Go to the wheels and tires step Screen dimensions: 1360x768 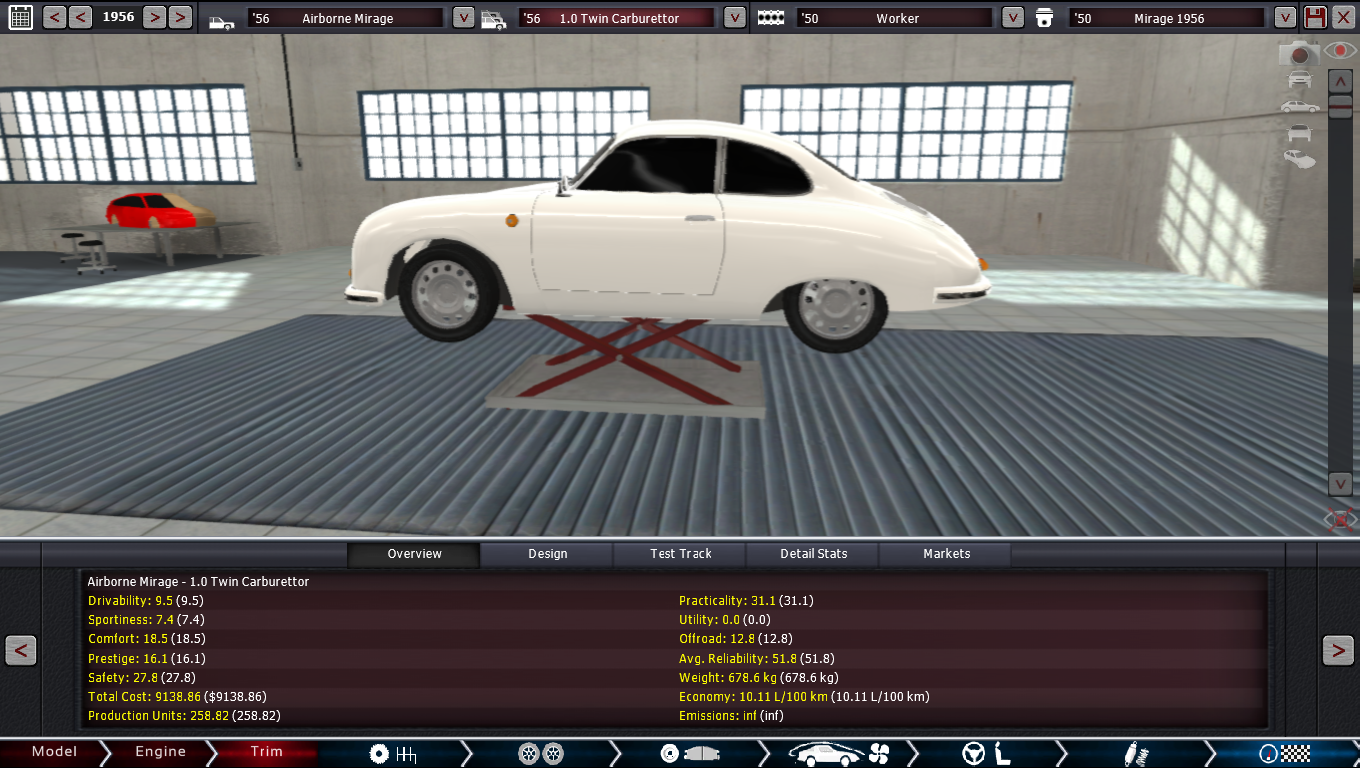tap(541, 753)
